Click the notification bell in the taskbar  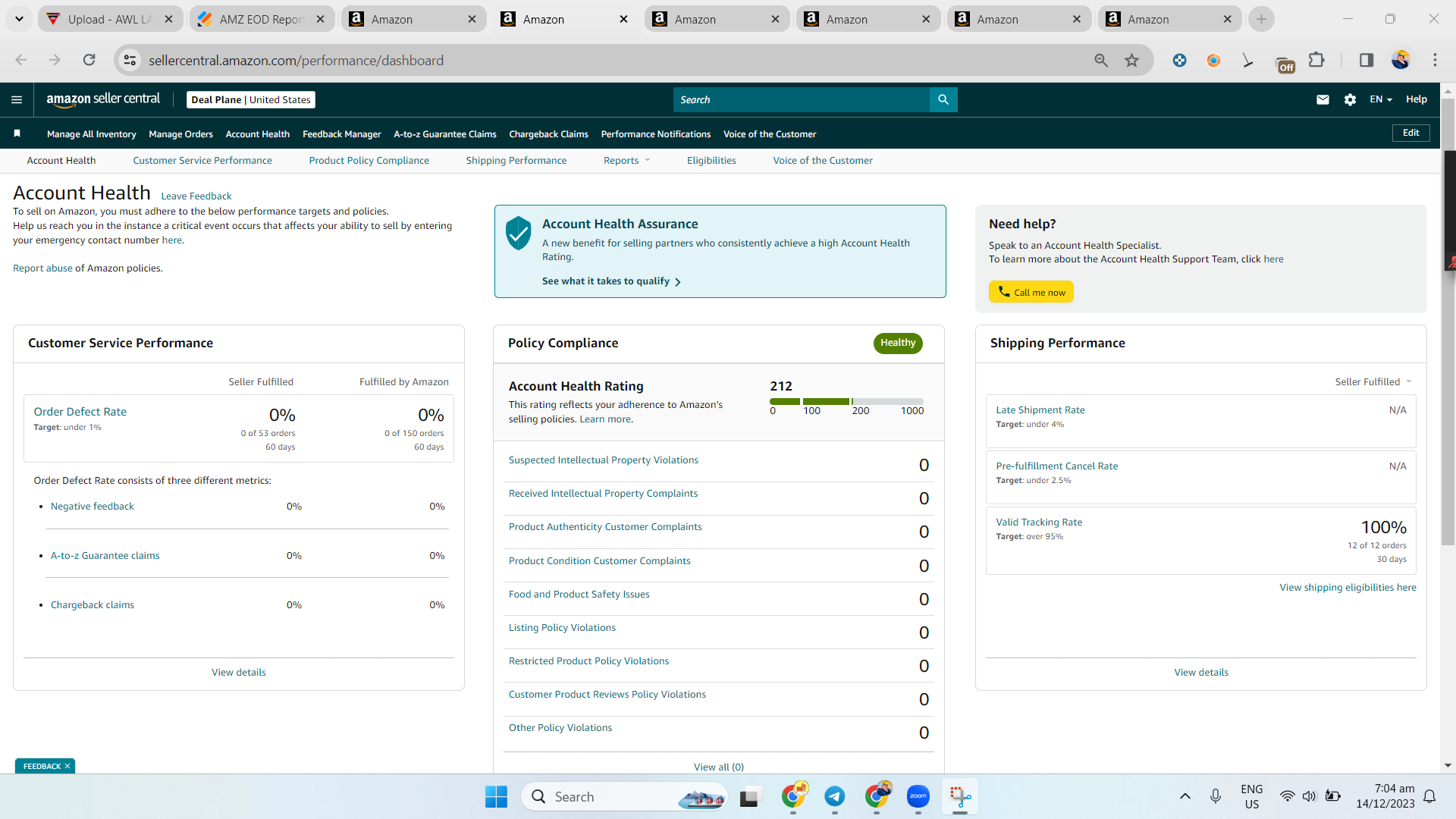[x=1429, y=796]
